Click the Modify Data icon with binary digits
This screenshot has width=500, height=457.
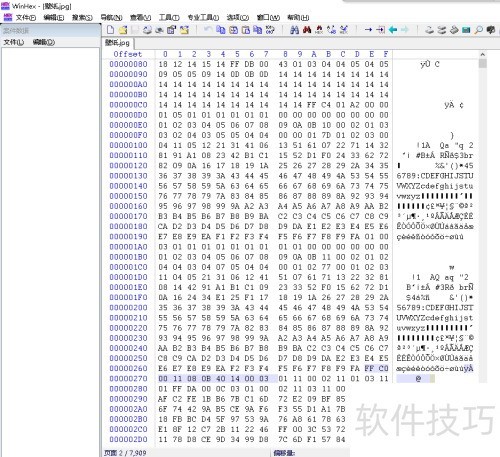point(270,30)
